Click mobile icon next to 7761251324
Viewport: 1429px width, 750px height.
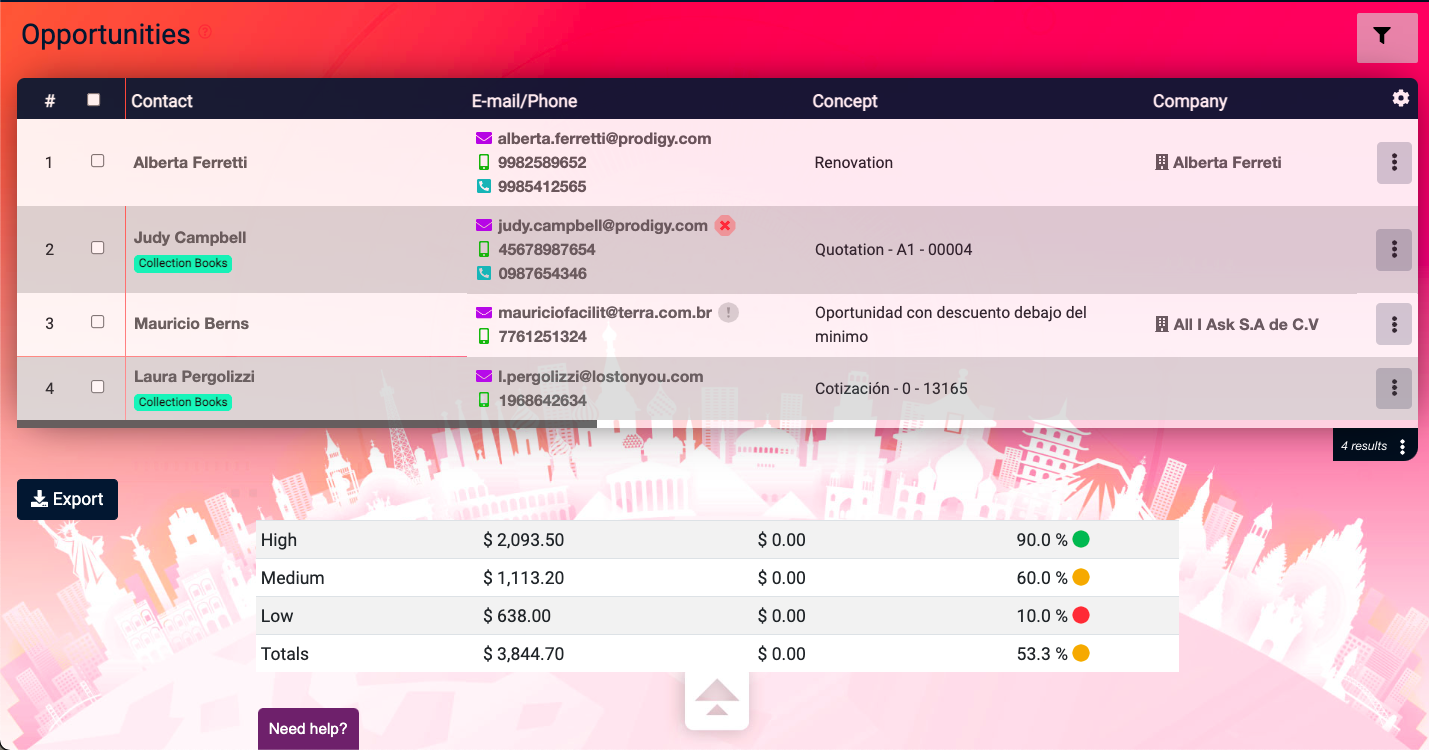coord(484,336)
